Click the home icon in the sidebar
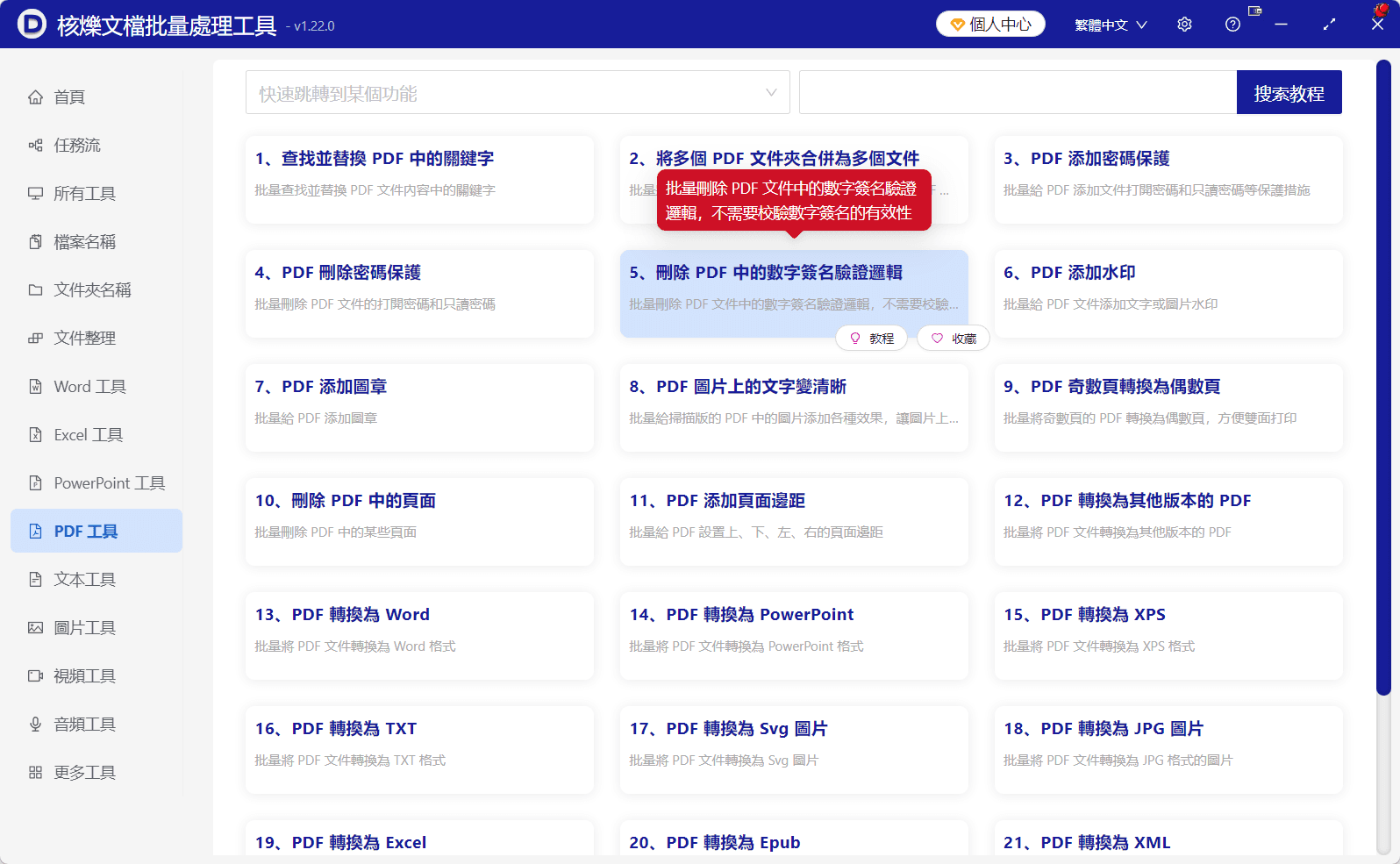 click(x=35, y=97)
